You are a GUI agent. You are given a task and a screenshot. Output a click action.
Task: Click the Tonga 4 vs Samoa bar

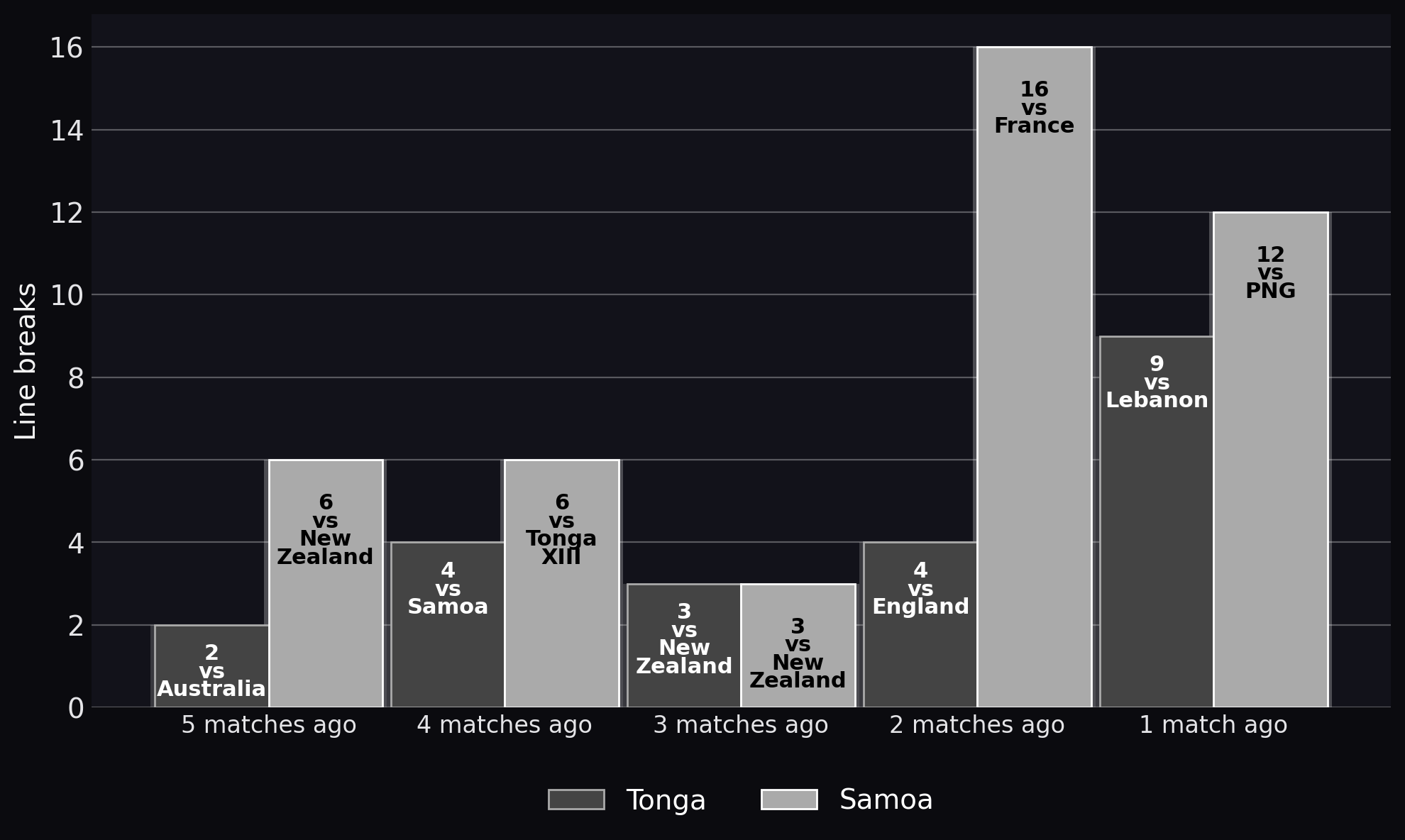click(448, 625)
